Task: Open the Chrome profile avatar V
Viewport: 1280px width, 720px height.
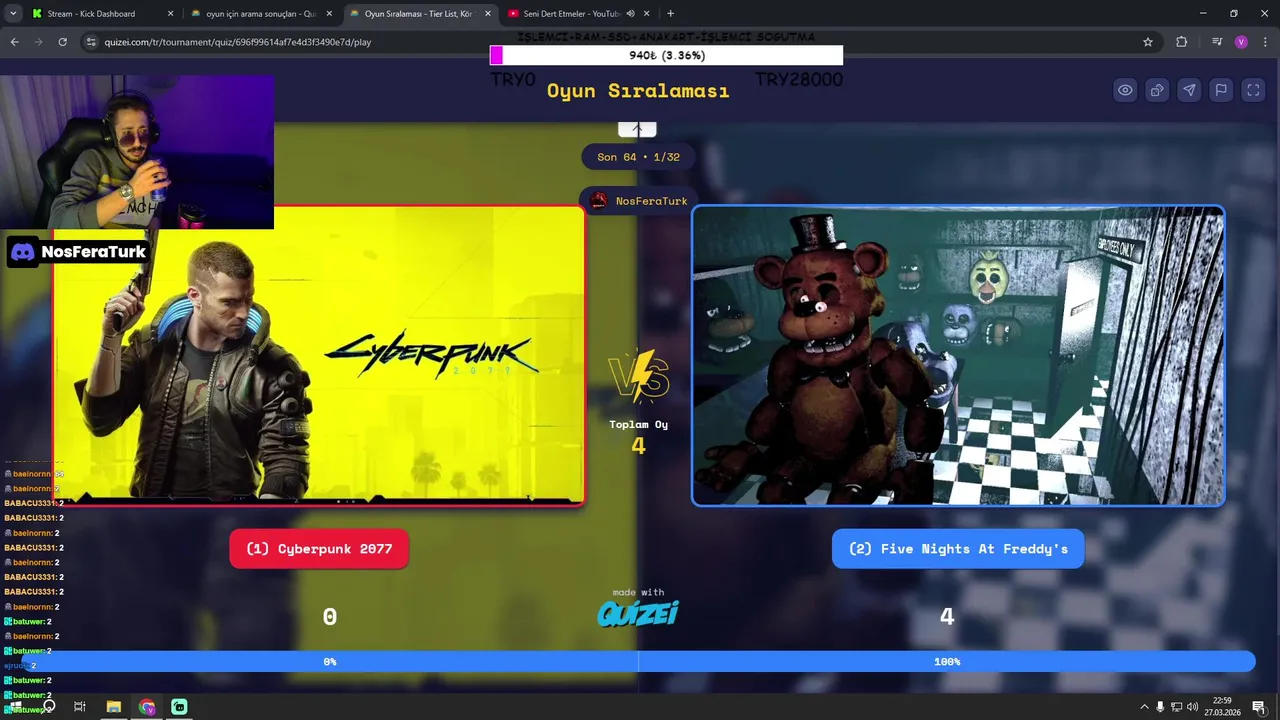Action: tap(1241, 42)
